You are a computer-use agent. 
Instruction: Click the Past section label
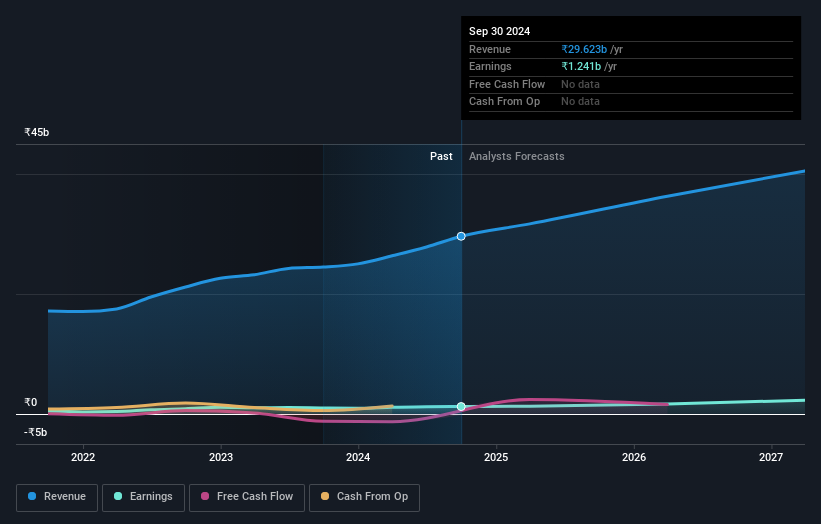point(441,157)
